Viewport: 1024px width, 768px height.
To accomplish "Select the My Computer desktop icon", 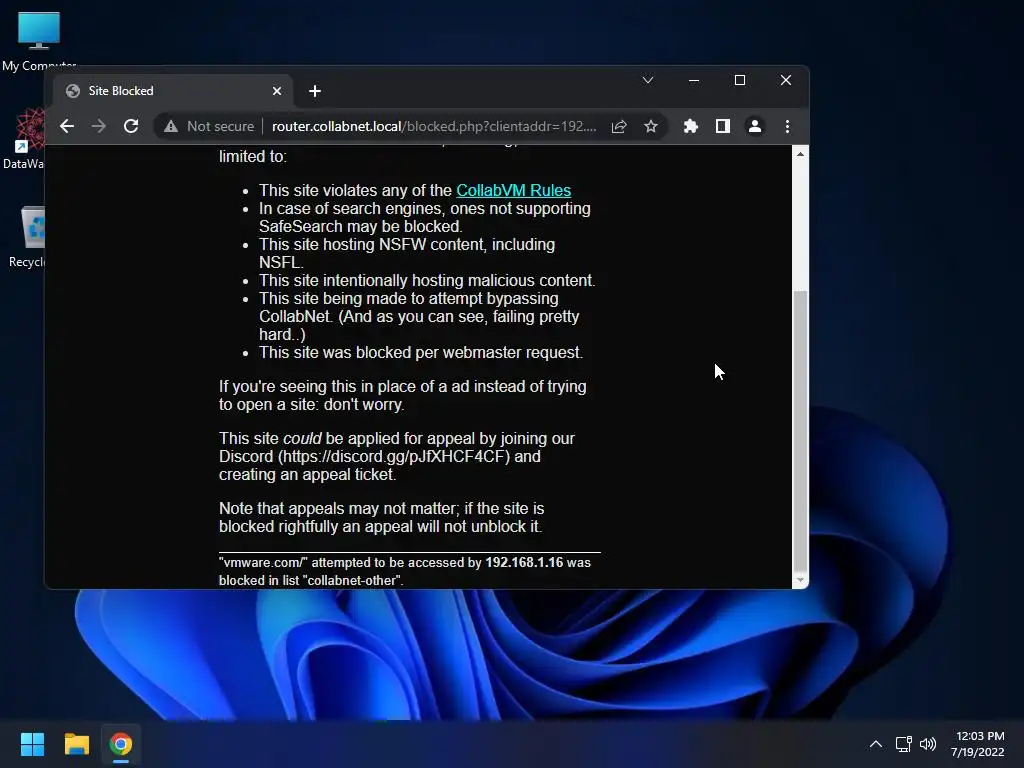I will coord(39,39).
